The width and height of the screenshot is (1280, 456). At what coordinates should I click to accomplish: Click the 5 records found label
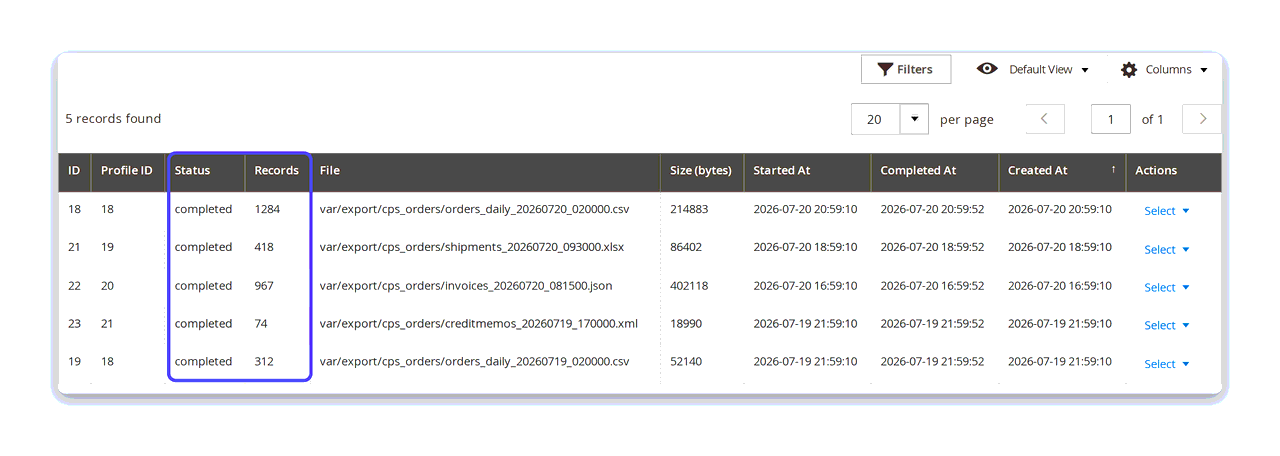(113, 119)
